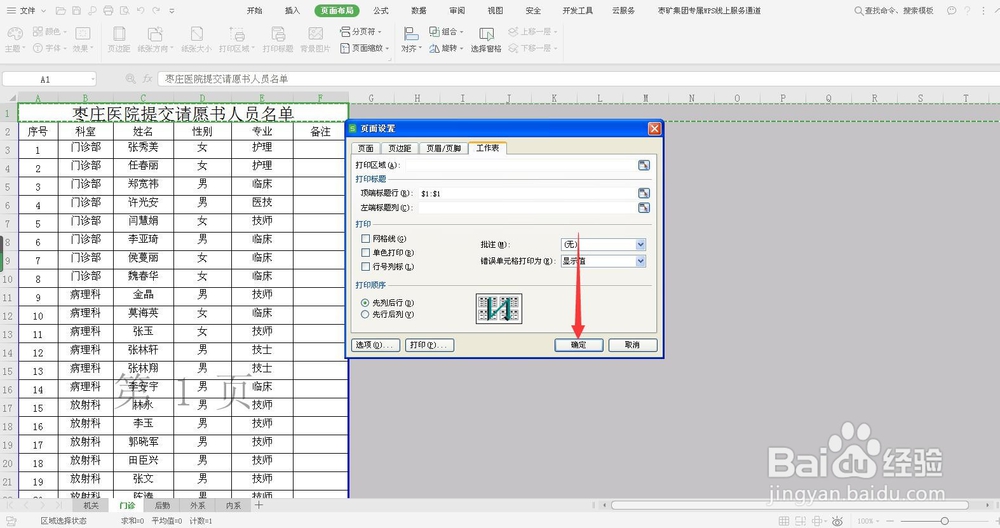1000x528 pixels.
Task: Open the 批注 dropdown
Action: tap(640, 245)
